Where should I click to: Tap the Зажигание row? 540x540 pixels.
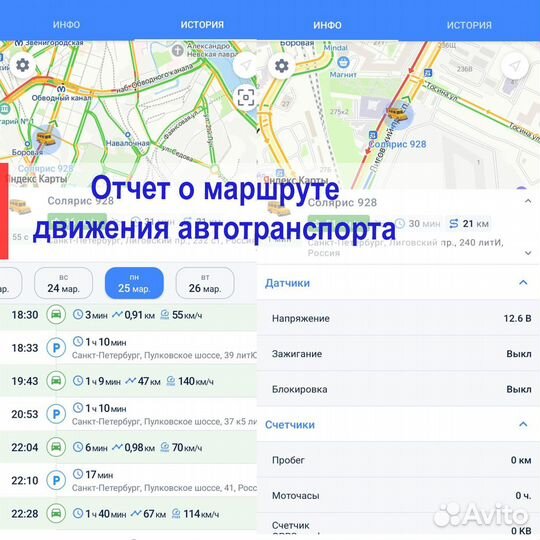(x=398, y=354)
